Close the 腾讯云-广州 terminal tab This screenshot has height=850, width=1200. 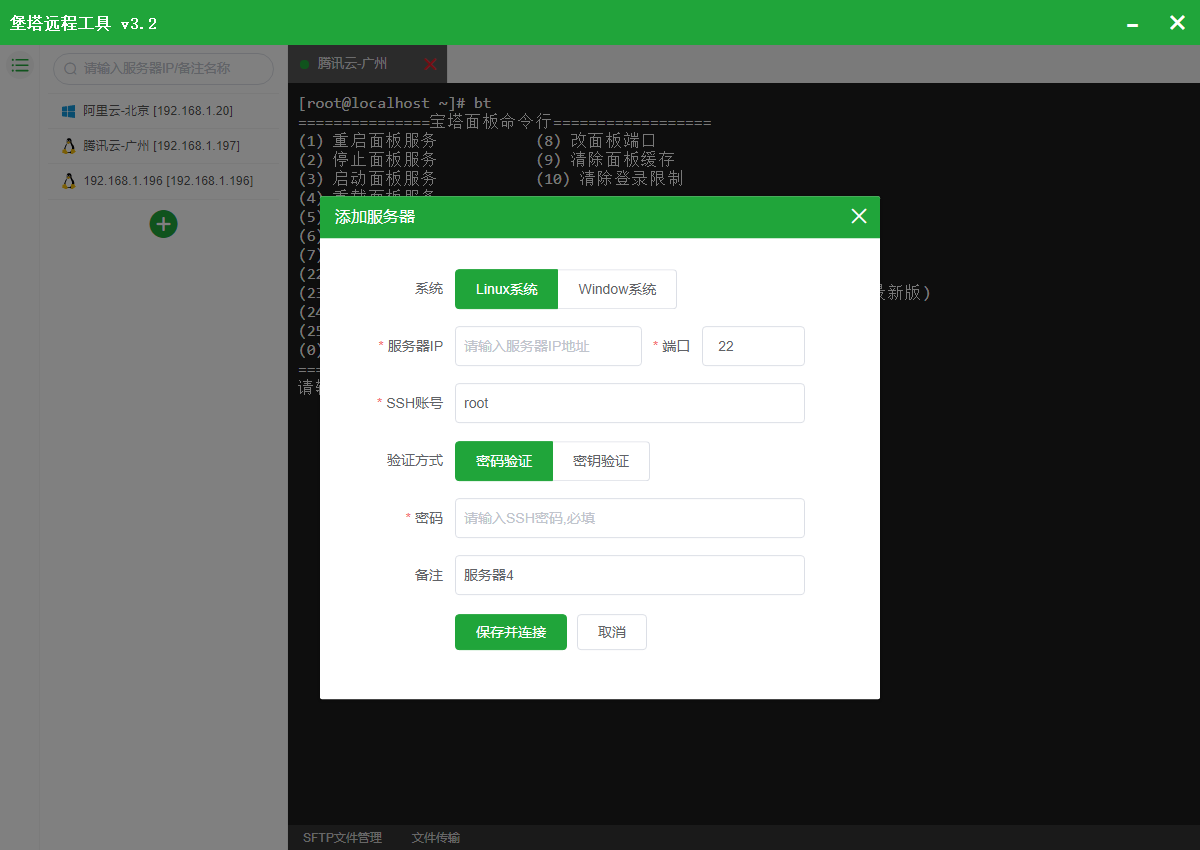coord(431,63)
